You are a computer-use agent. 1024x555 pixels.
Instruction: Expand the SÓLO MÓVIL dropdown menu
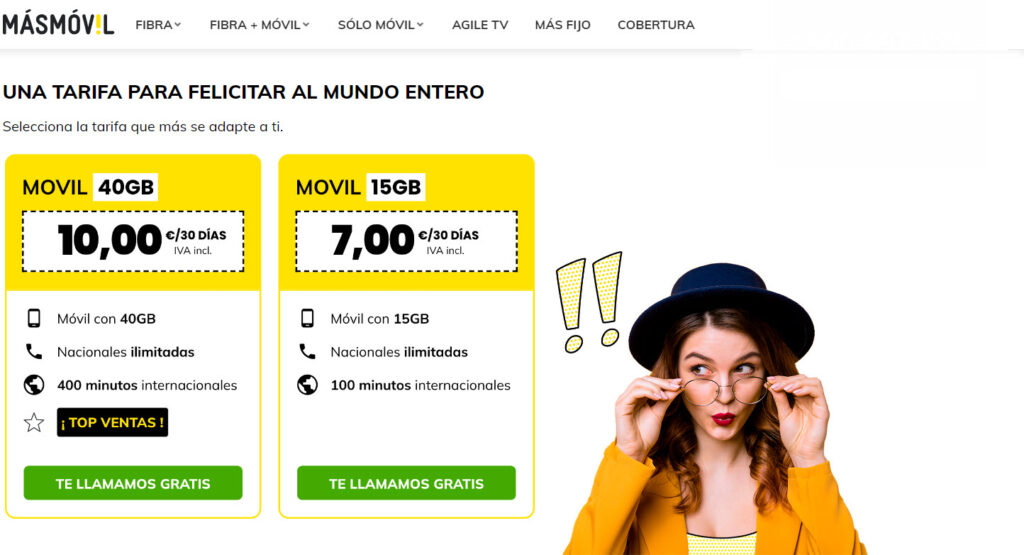click(381, 25)
